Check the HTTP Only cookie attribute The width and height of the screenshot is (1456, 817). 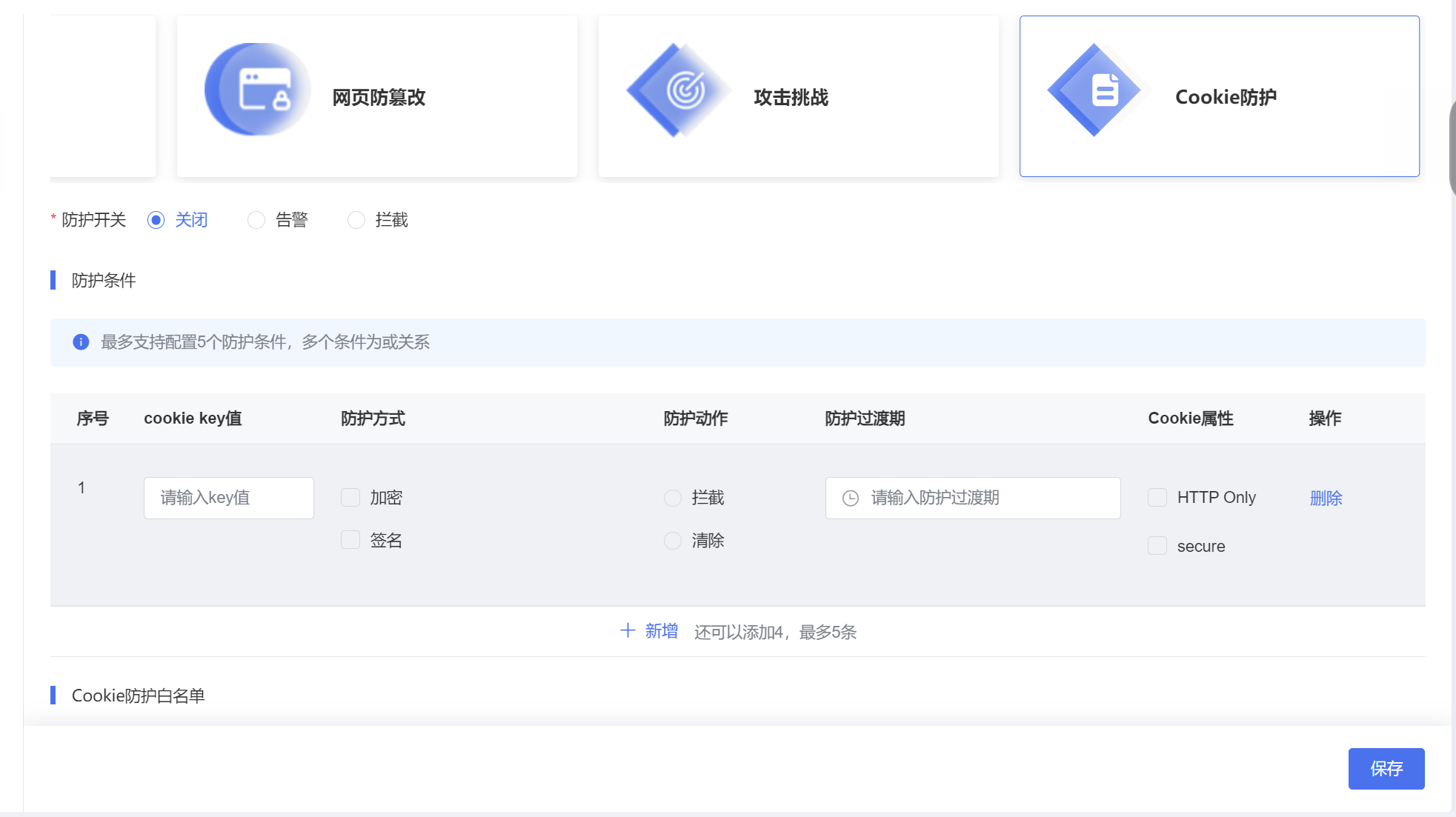point(1157,498)
